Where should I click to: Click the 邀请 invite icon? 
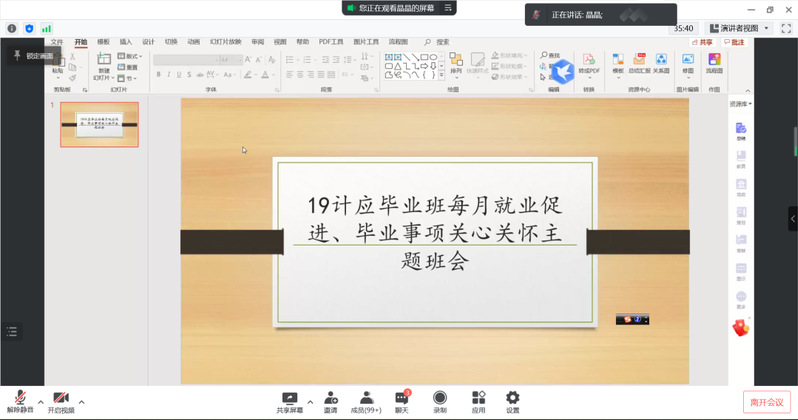330,398
